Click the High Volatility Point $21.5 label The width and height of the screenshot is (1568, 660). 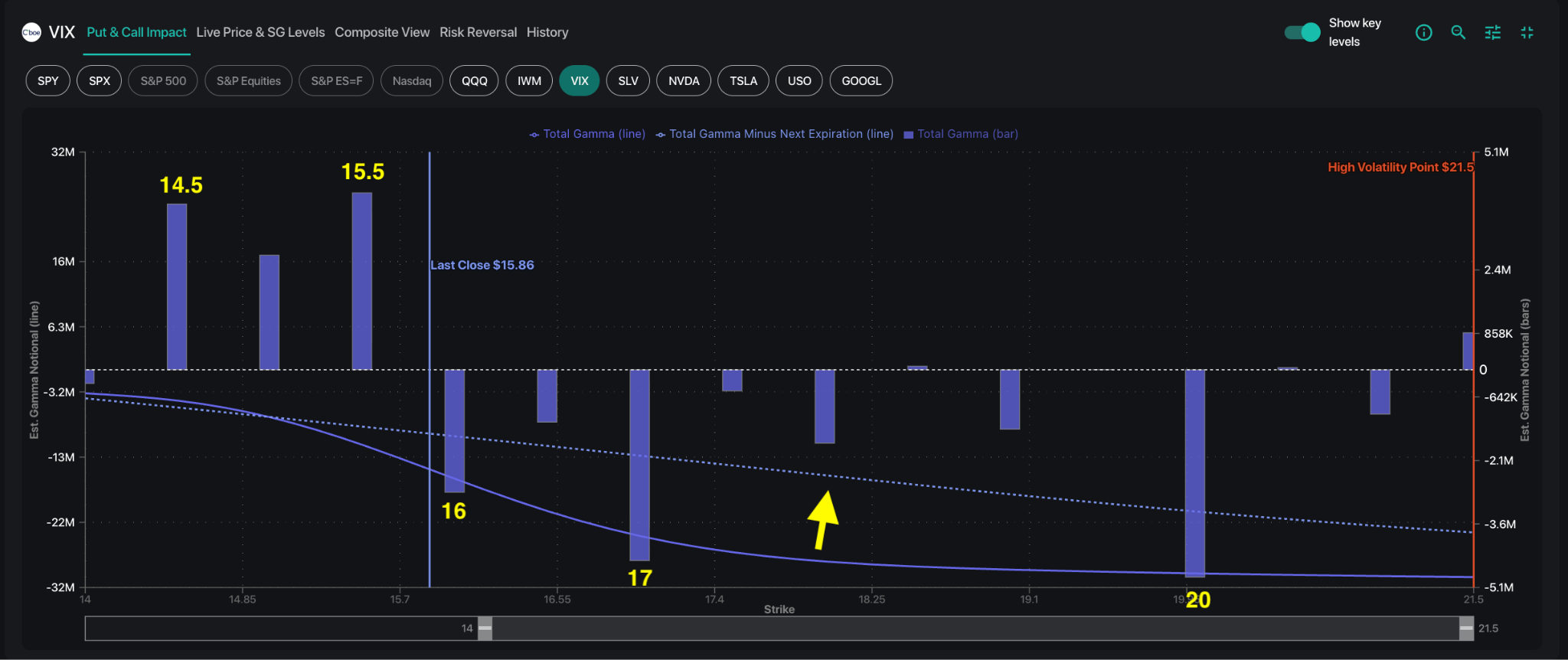pyautogui.click(x=1400, y=167)
